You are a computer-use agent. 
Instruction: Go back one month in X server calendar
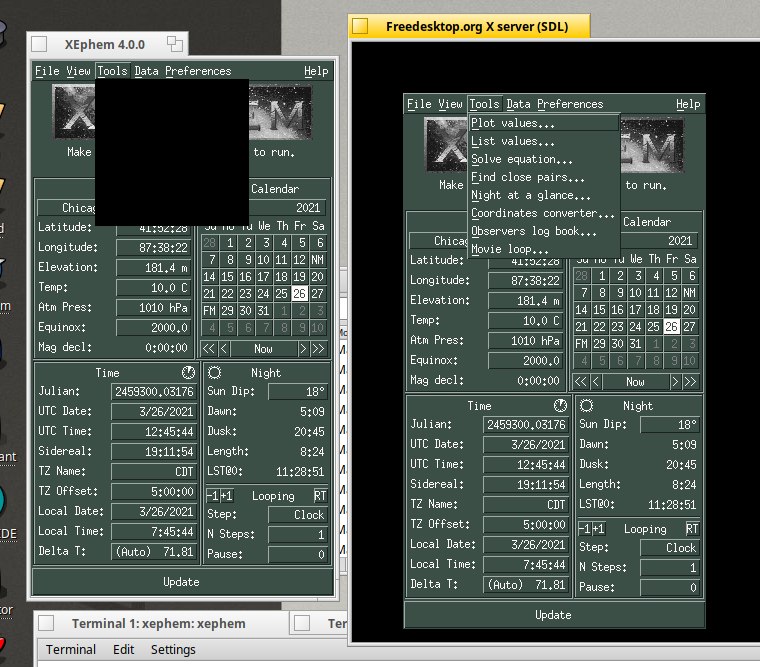coord(596,381)
